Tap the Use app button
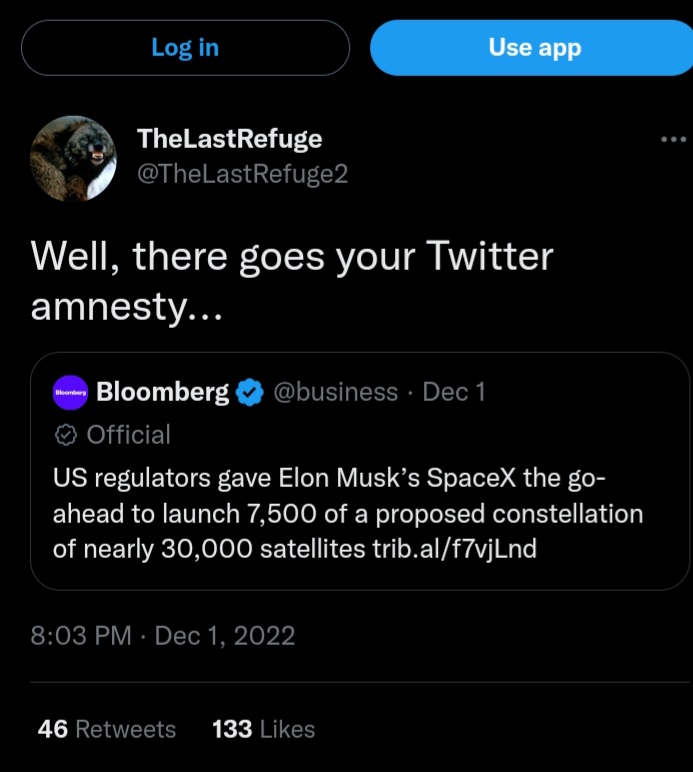This screenshot has height=772, width=693. pyautogui.click(x=533, y=47)
